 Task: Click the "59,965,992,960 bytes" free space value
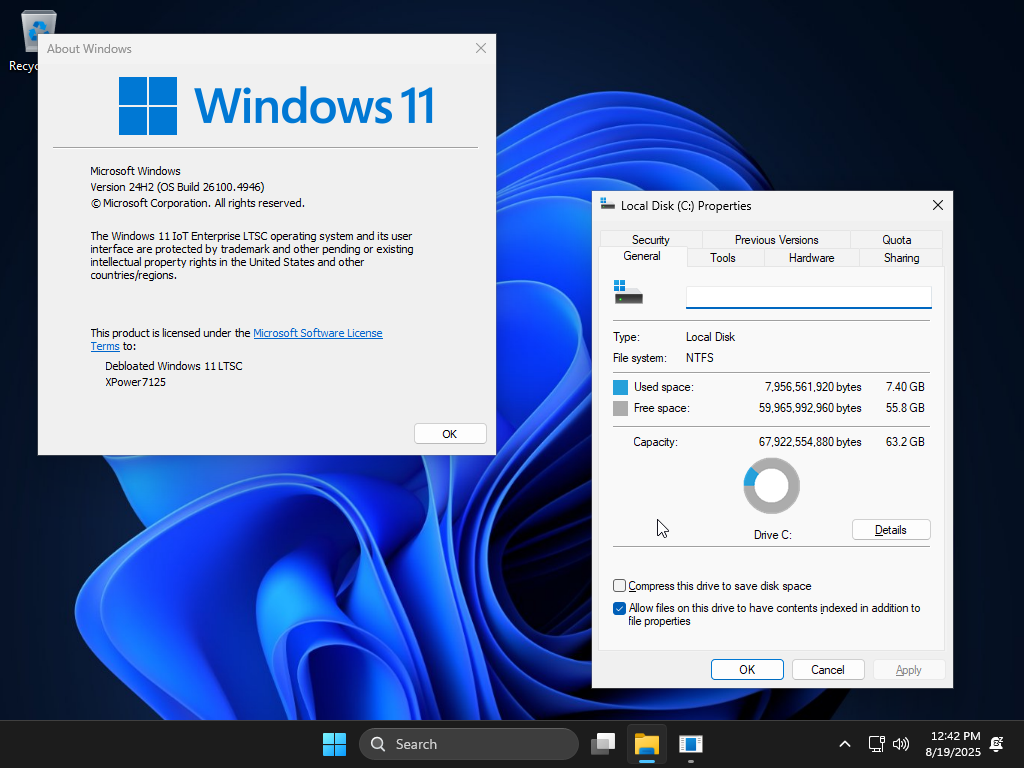(x=810, y=408)
